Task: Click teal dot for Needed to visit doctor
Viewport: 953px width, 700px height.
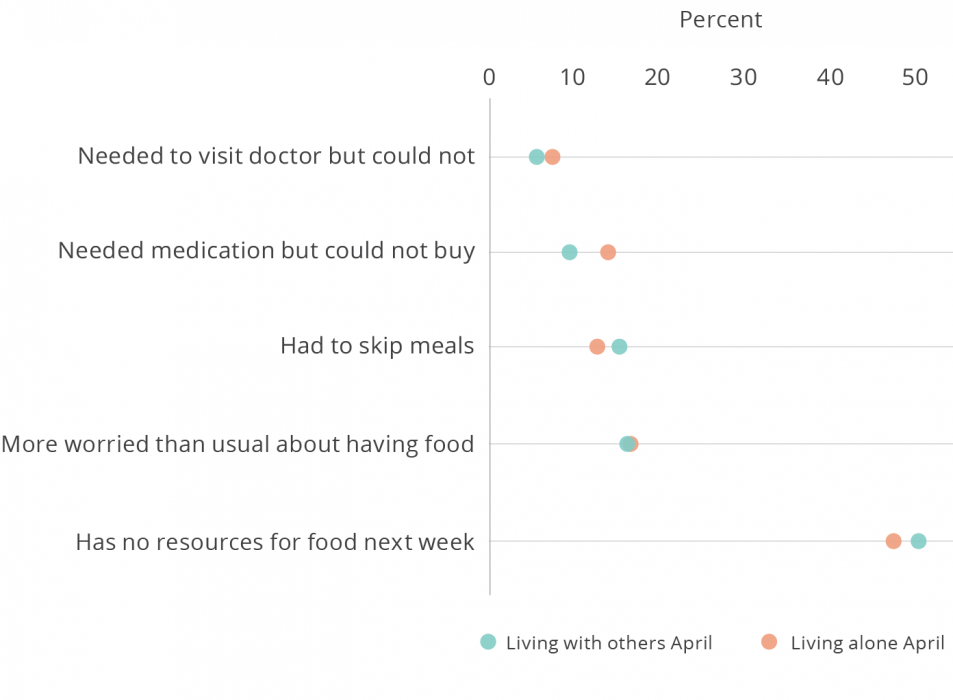Action: [x=536, y=157]
